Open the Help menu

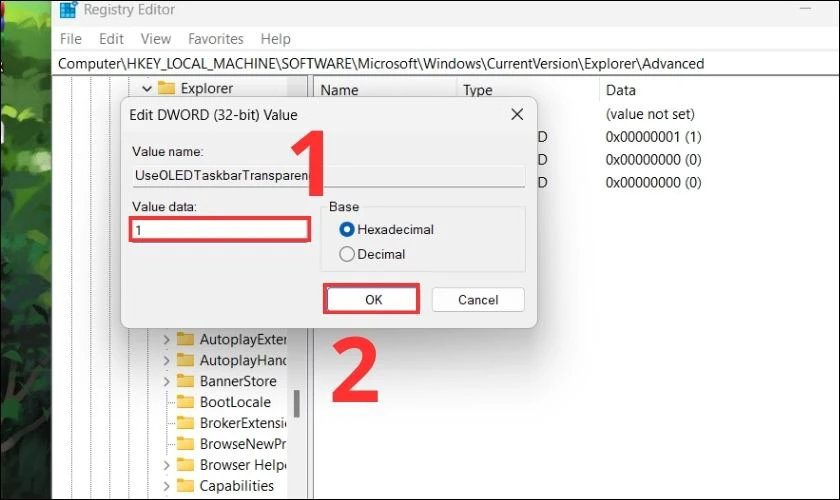coord(275,39)
